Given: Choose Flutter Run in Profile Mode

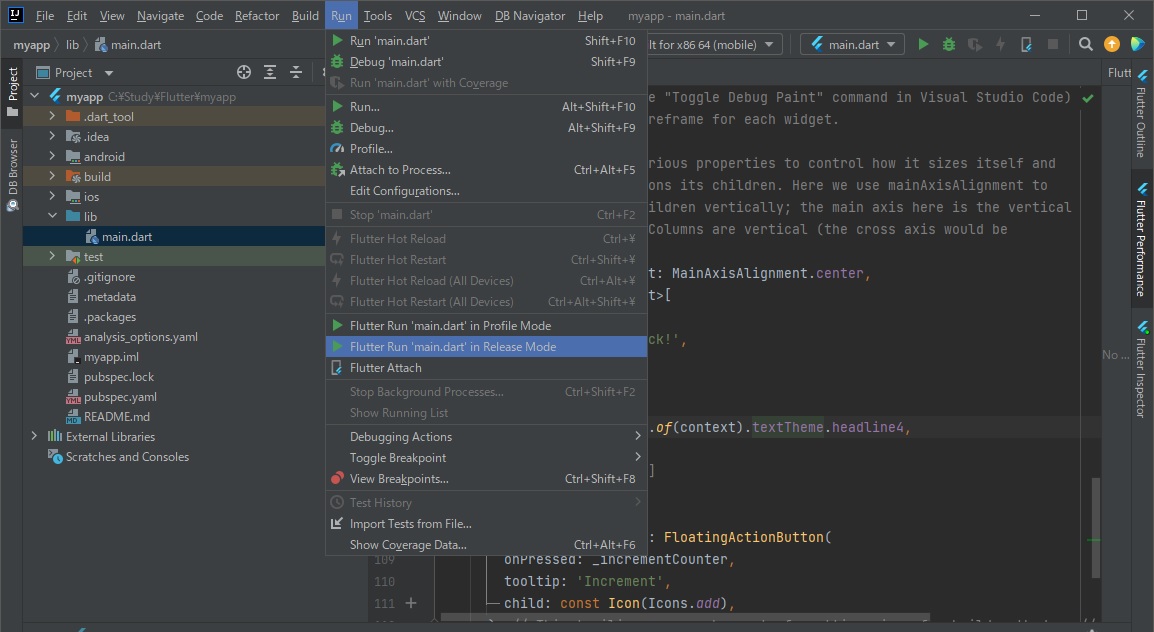Looking at the screenshot, I should pyautogui.click(x=486, y=325).
